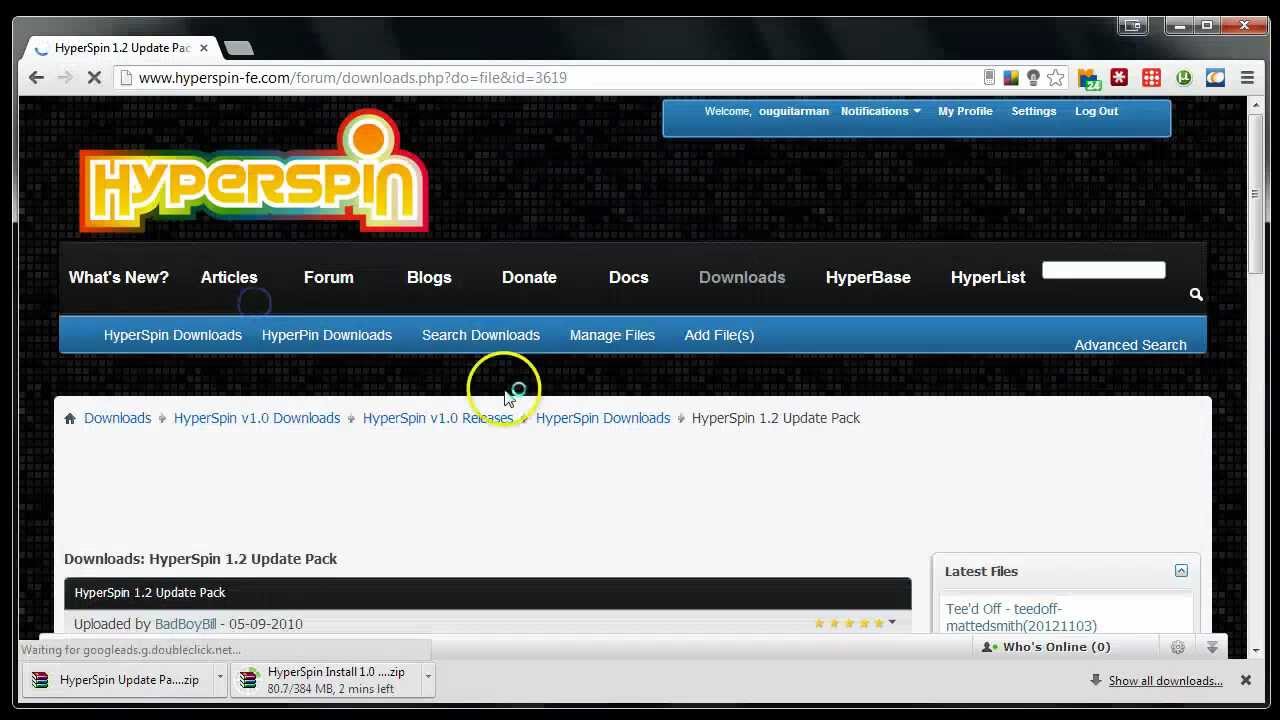1280x720 pixels.
Task: Open a new browser tab
Action: coord(238,47)
